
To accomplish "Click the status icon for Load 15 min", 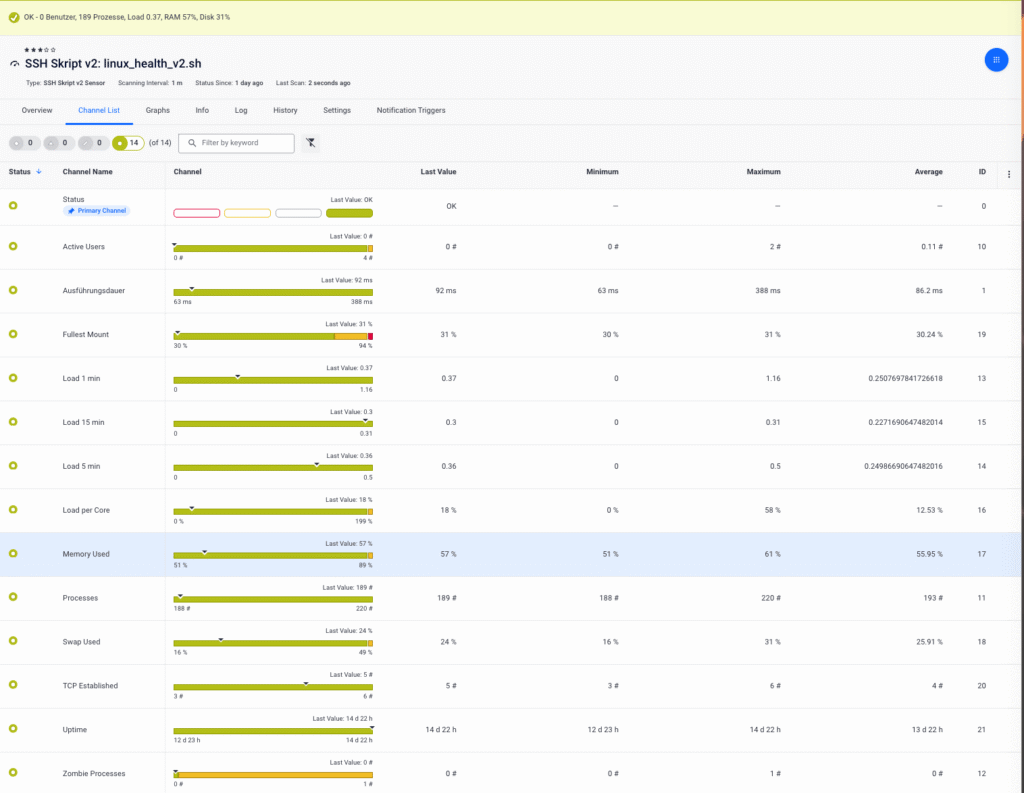I will point(13,421).
